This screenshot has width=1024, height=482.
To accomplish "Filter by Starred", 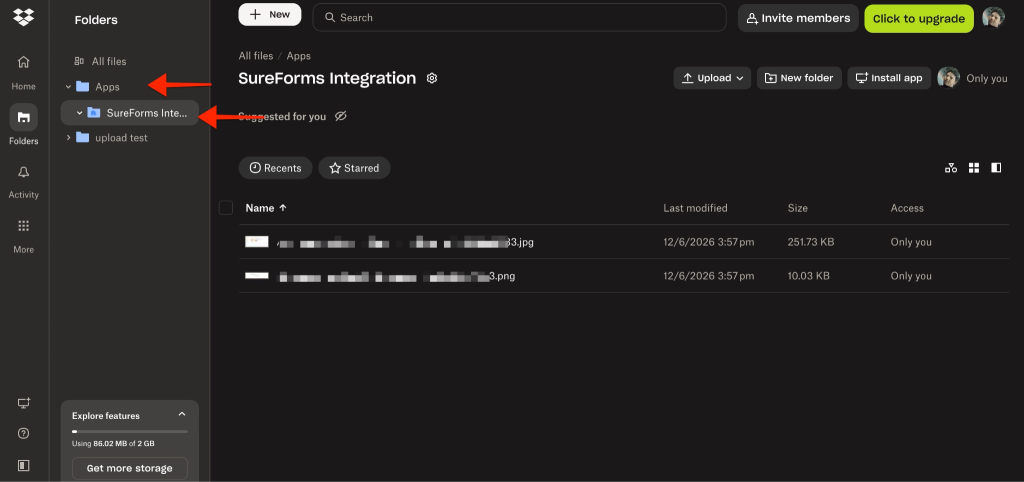I will pos(354,168).
